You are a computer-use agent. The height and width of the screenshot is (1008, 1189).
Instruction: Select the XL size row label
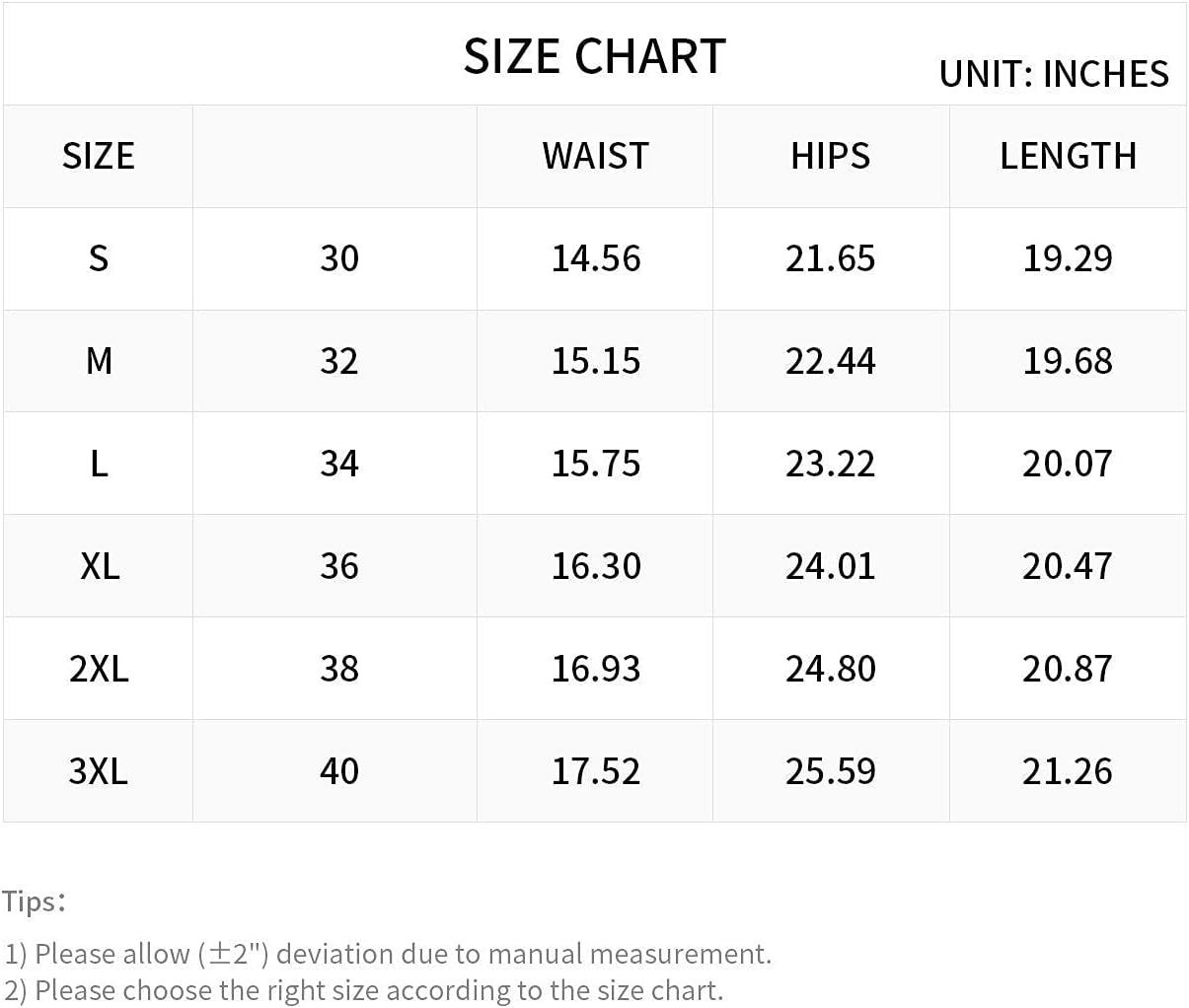point(99,566)
